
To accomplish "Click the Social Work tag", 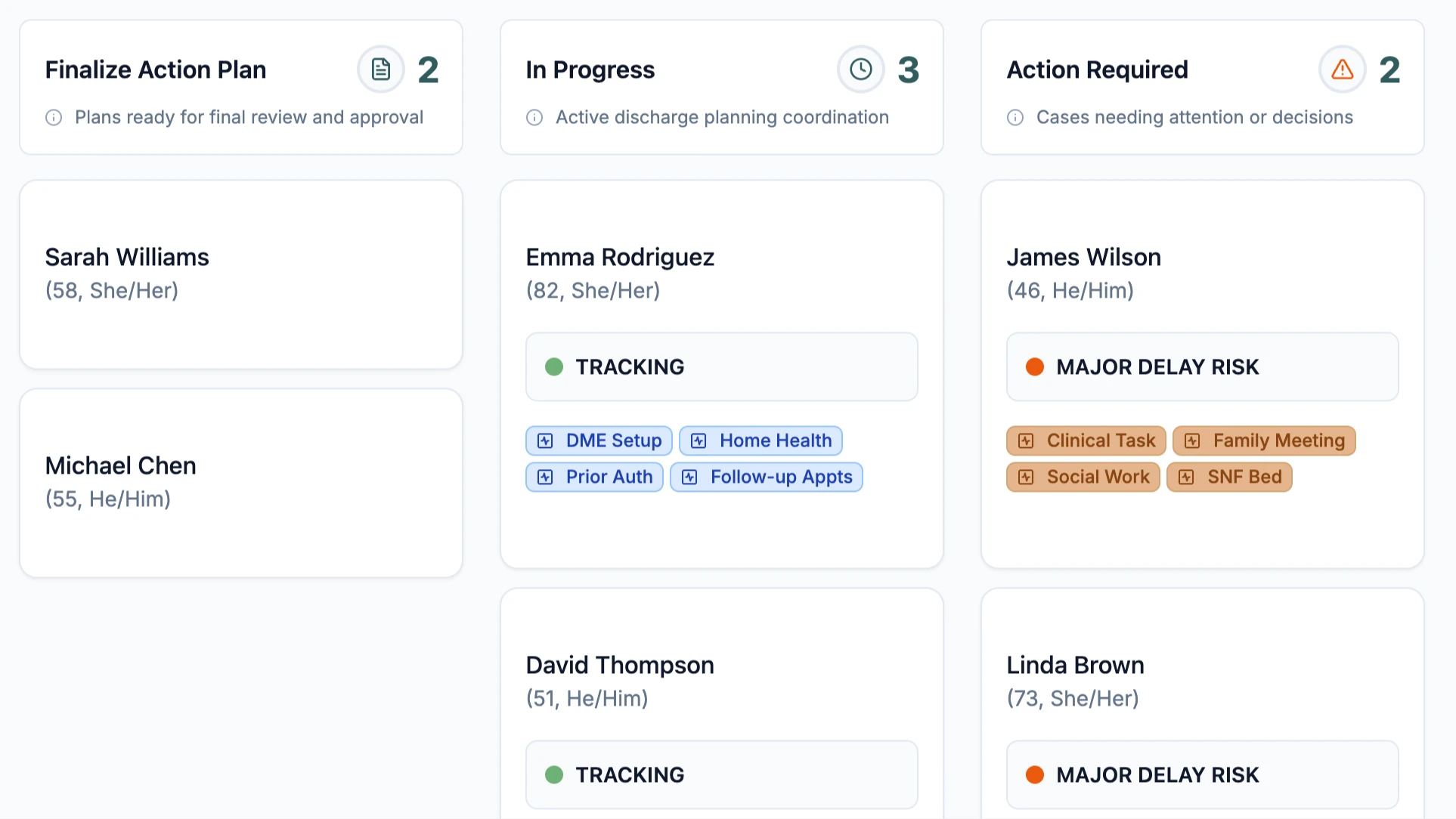I will coord(1083,477).
